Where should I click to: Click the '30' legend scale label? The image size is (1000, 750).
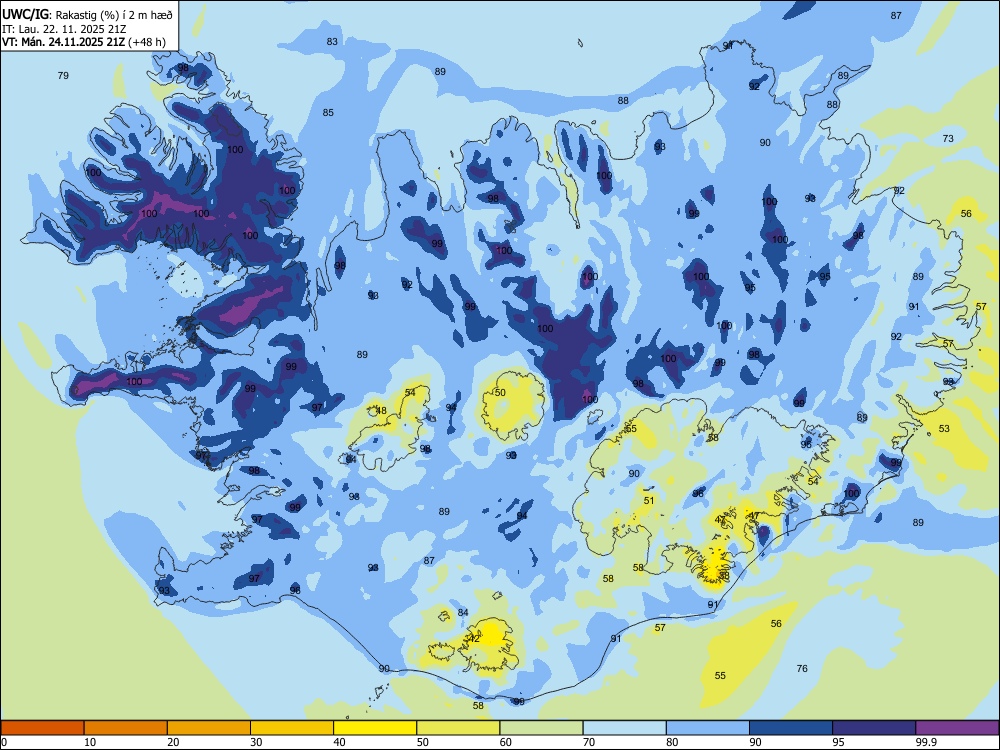tap(256, 742)
